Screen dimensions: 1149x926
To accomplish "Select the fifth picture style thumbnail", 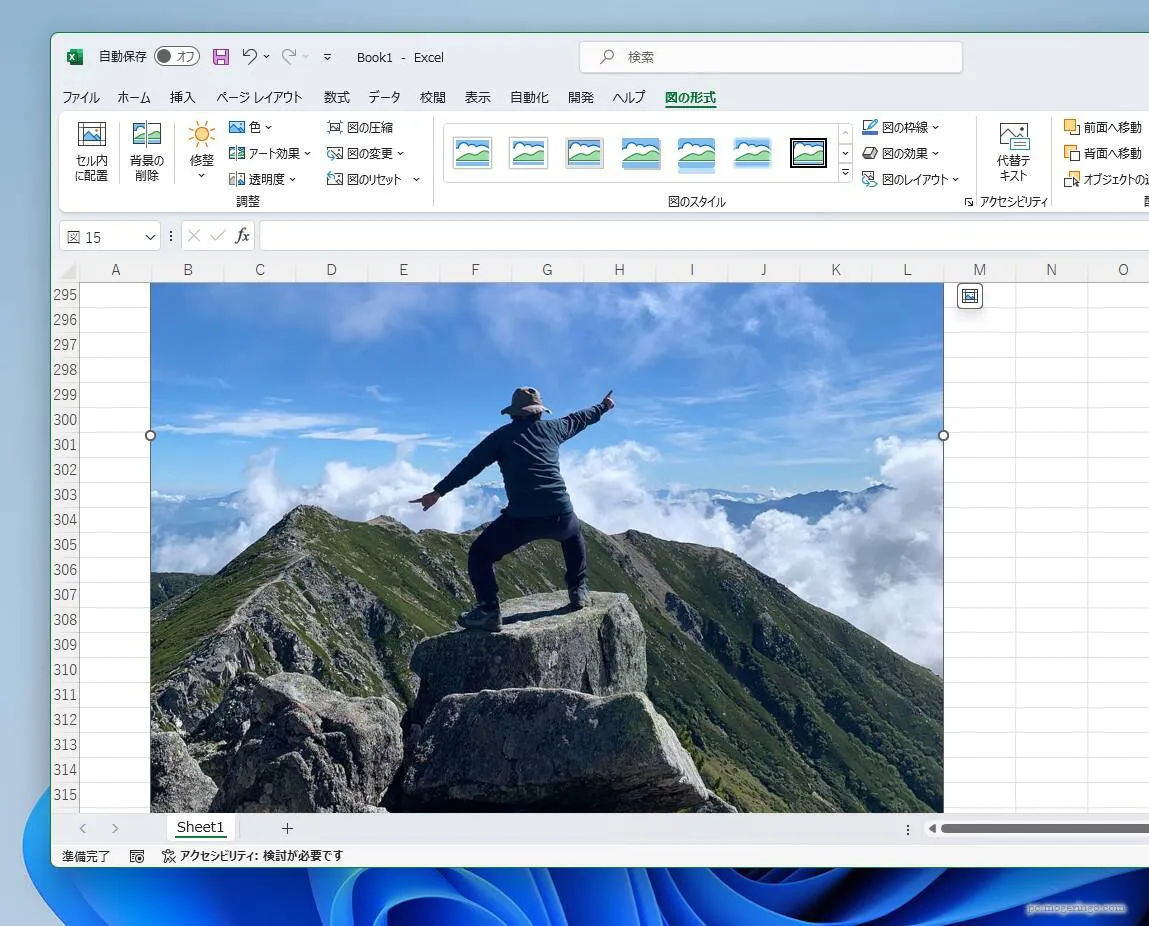I will point(696,153).
